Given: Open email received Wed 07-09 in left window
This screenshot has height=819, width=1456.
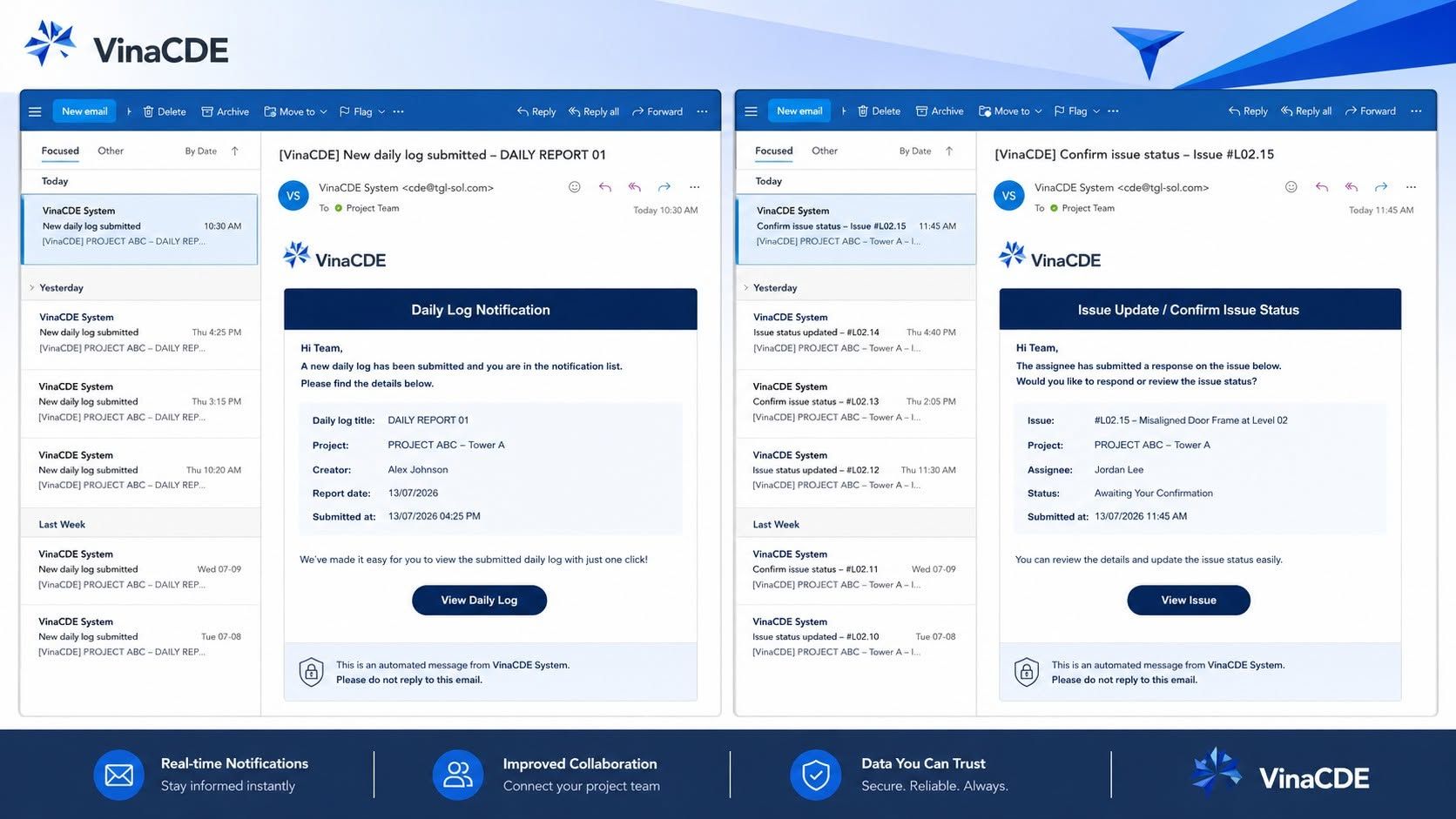Looking at the screenshot, I should coord(140,570).
